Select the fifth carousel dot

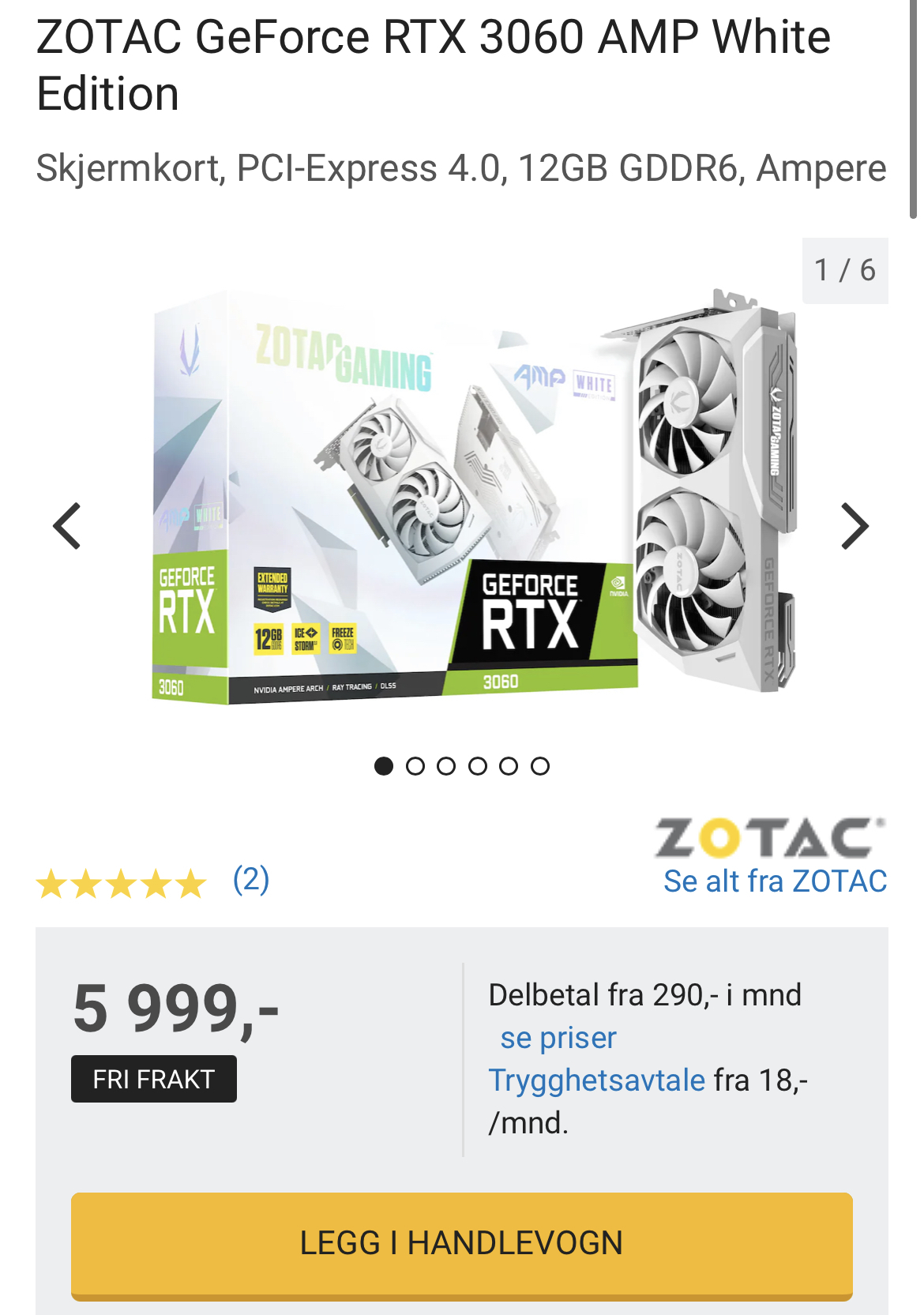(509, 766)
